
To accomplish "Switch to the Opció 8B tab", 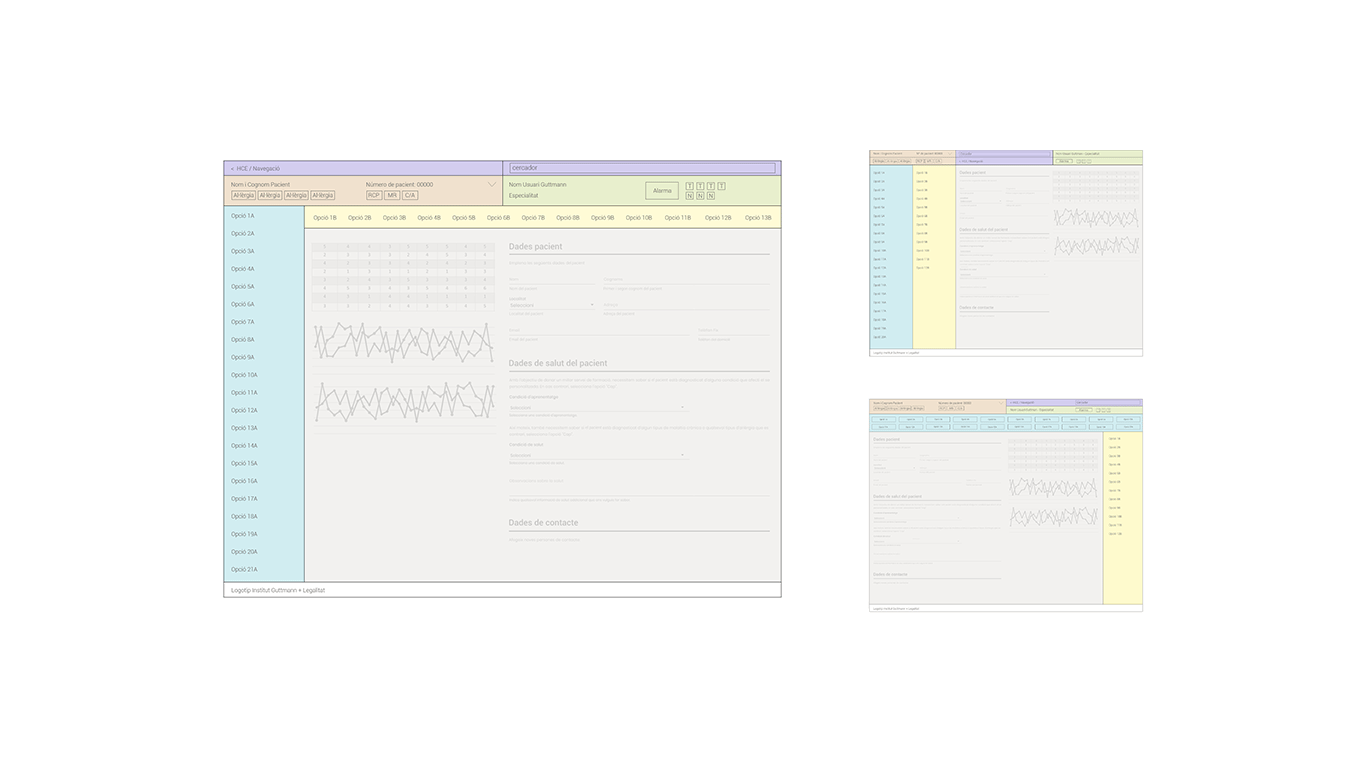I will (x=568, y=218).
